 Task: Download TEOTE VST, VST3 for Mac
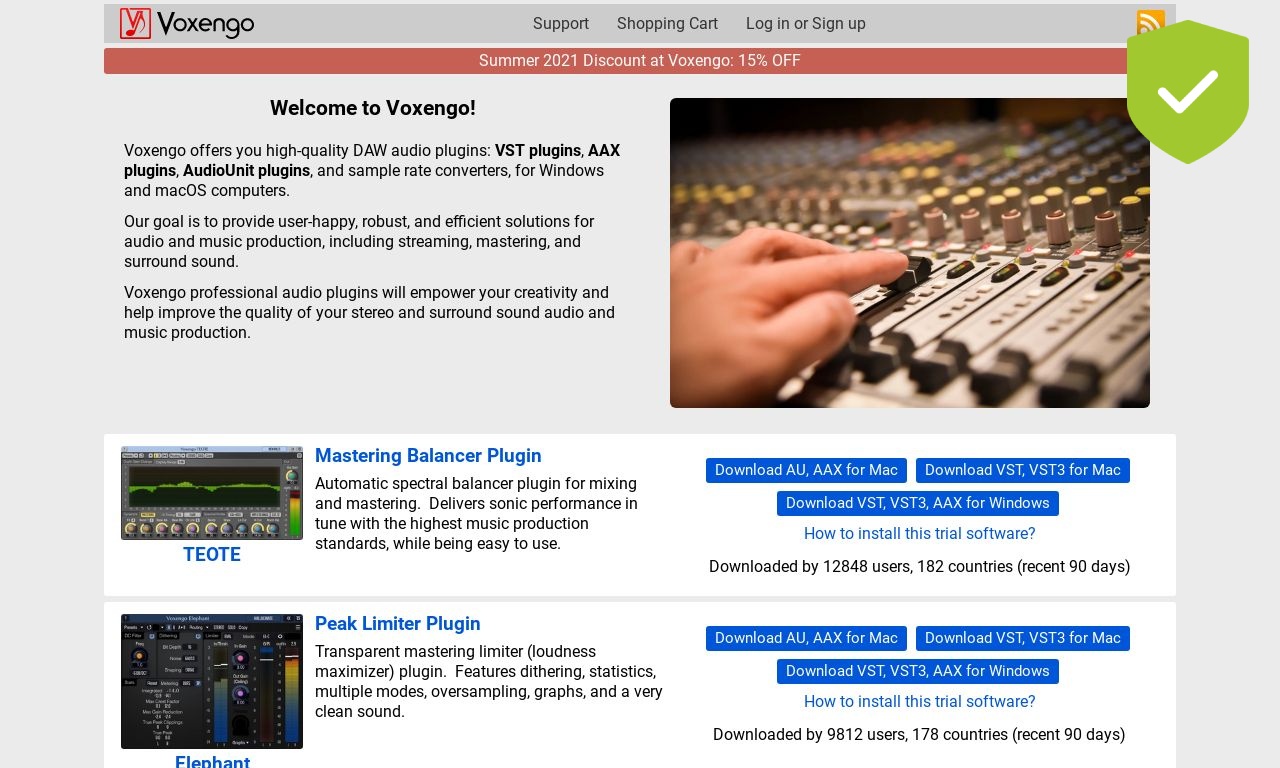coord(1023,470)
